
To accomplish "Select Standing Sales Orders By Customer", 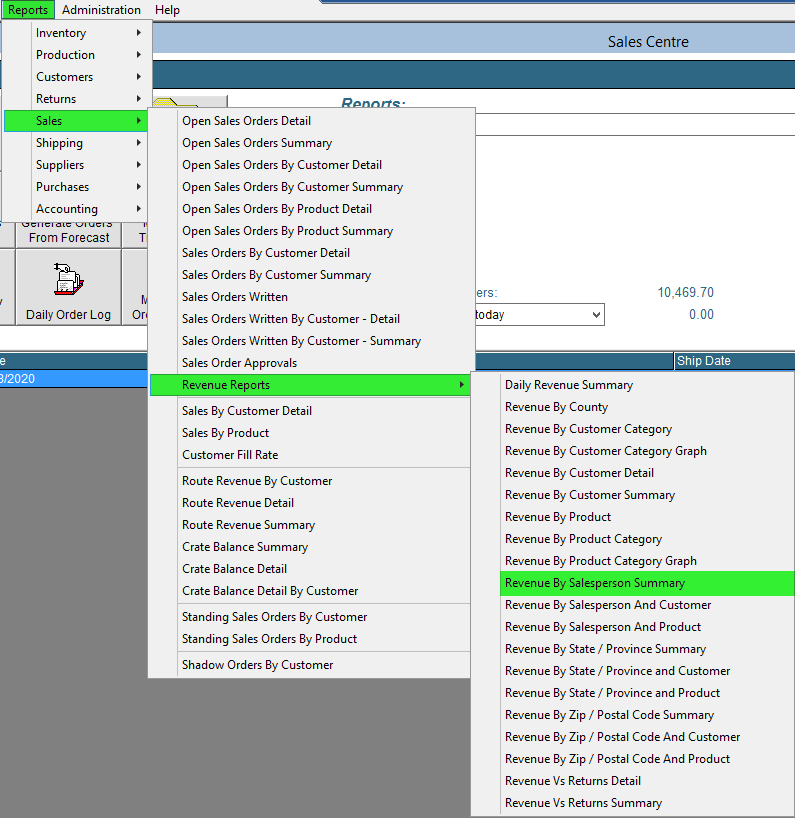I will pos(310,617).
